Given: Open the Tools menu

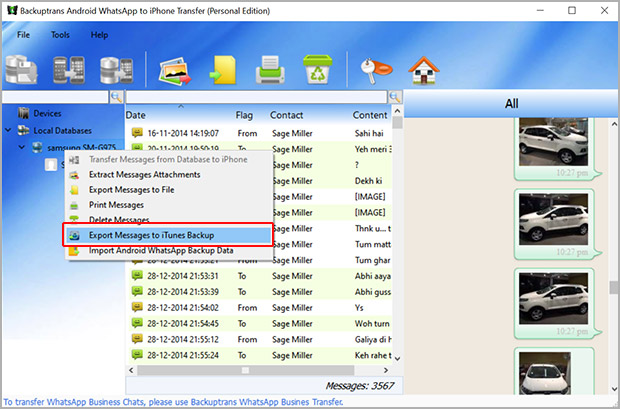Looking at the screenshot, I should pyautogui.click(x=60, y=34).
